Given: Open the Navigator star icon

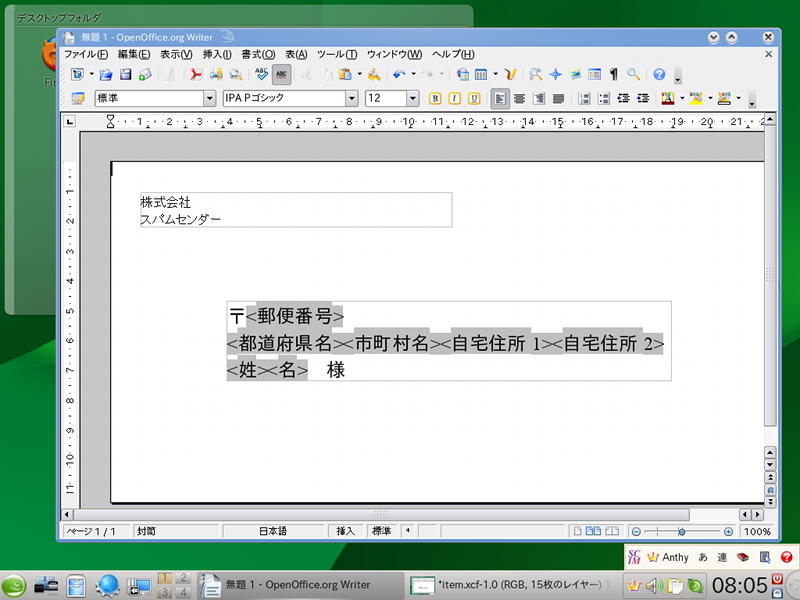Looking at the screenshot, I should tap(556, 74).
